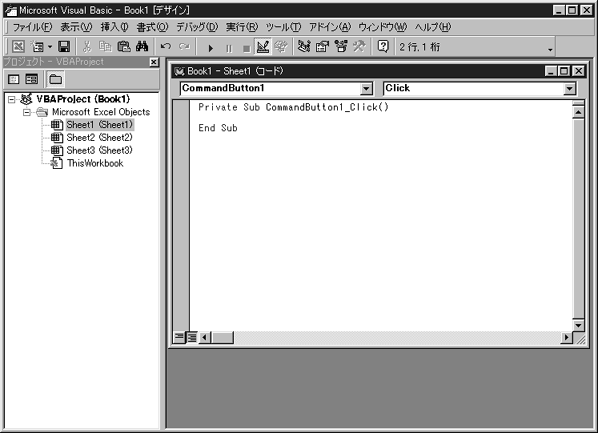Open the ウィンドウ(W) menu
598x433 pixels.
point(383,27)
